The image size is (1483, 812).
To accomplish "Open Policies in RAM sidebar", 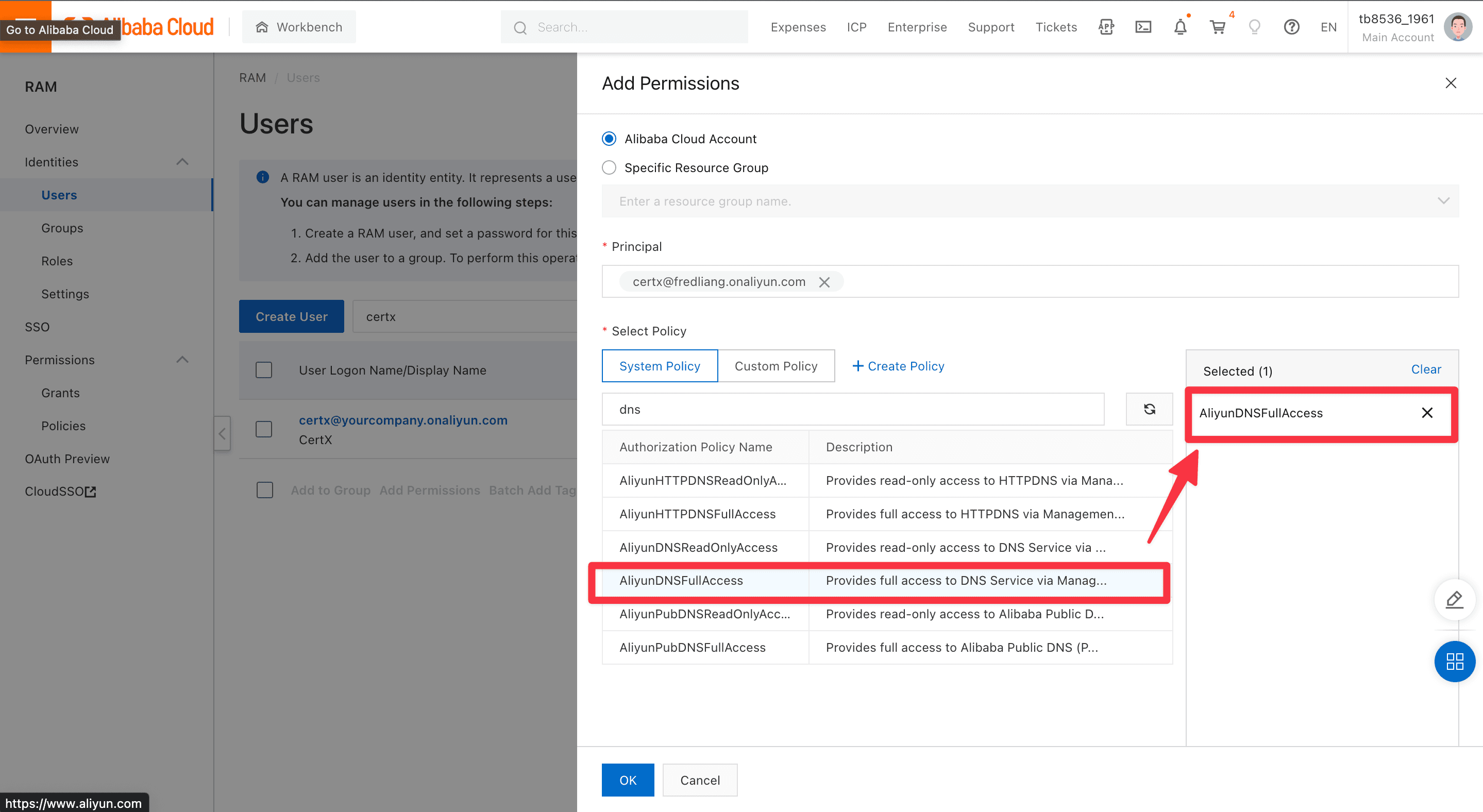I will pos(63,426).
